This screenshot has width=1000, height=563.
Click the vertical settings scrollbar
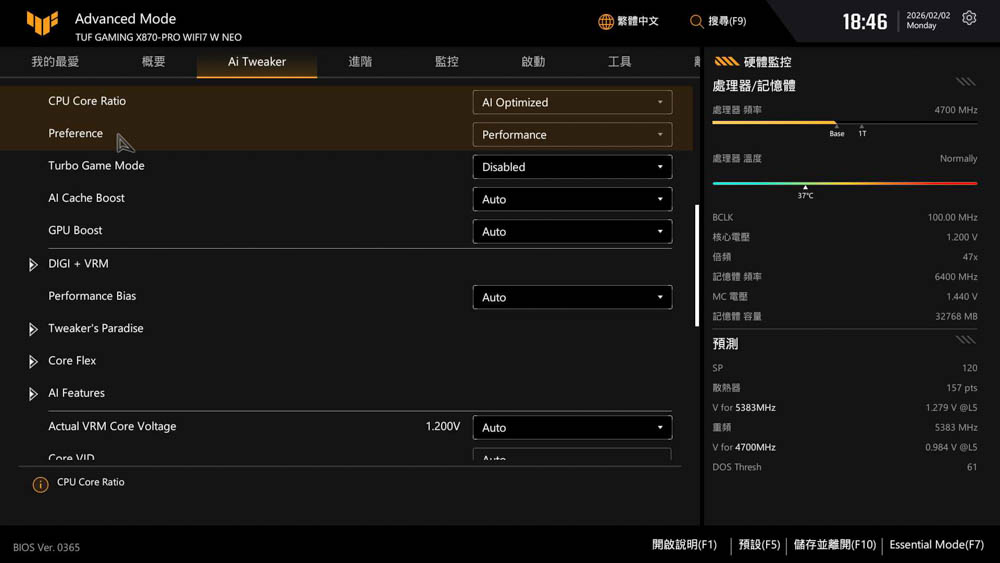coord(697,265)
